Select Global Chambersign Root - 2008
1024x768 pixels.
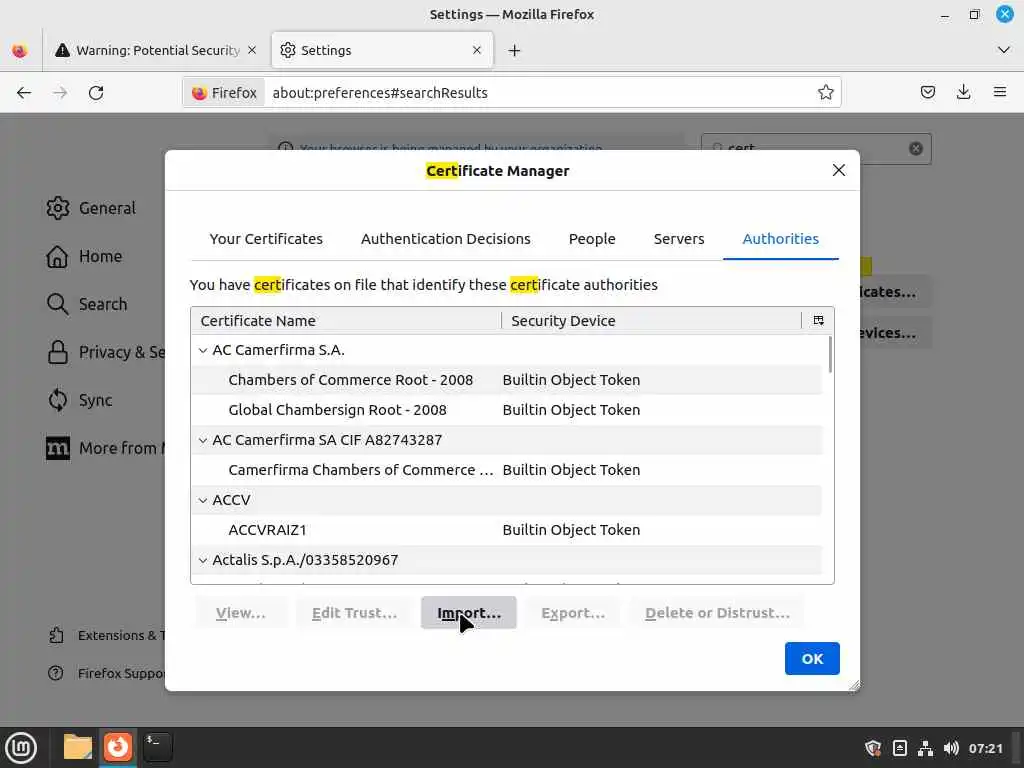(x=506, y=410)
